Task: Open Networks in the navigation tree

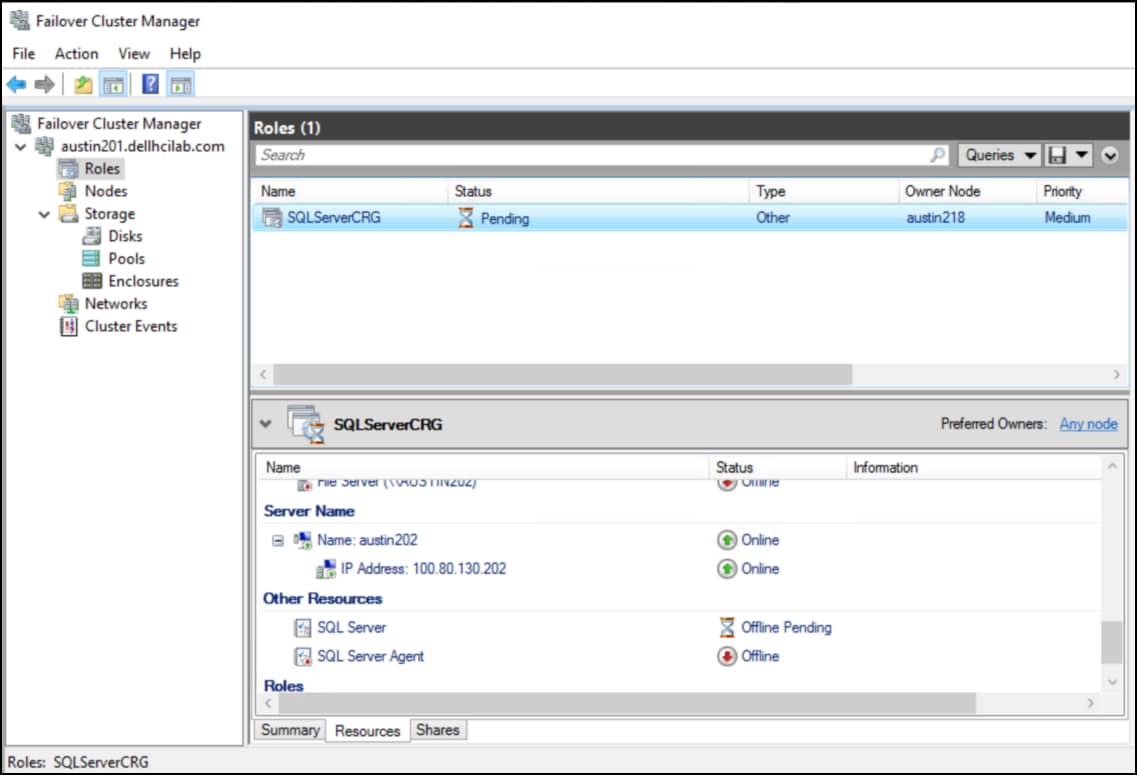Action: point(116,304)
